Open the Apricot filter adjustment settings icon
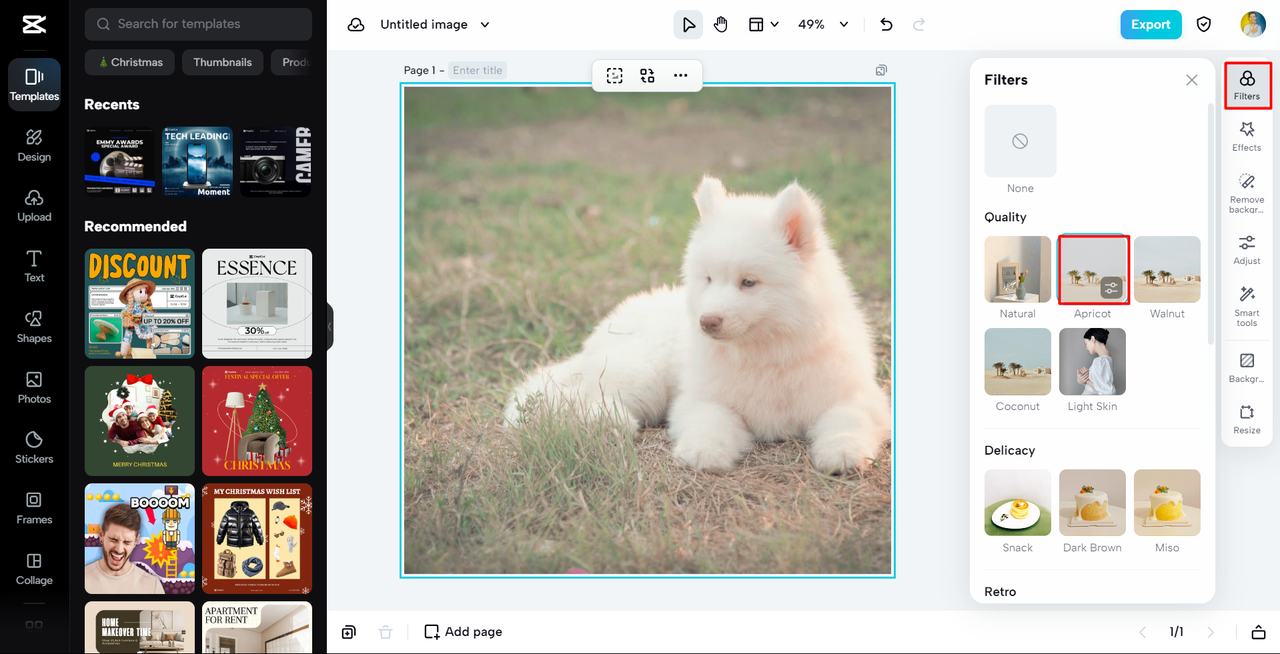Viewport: 1280px width, 654px height. (1112, 288)
